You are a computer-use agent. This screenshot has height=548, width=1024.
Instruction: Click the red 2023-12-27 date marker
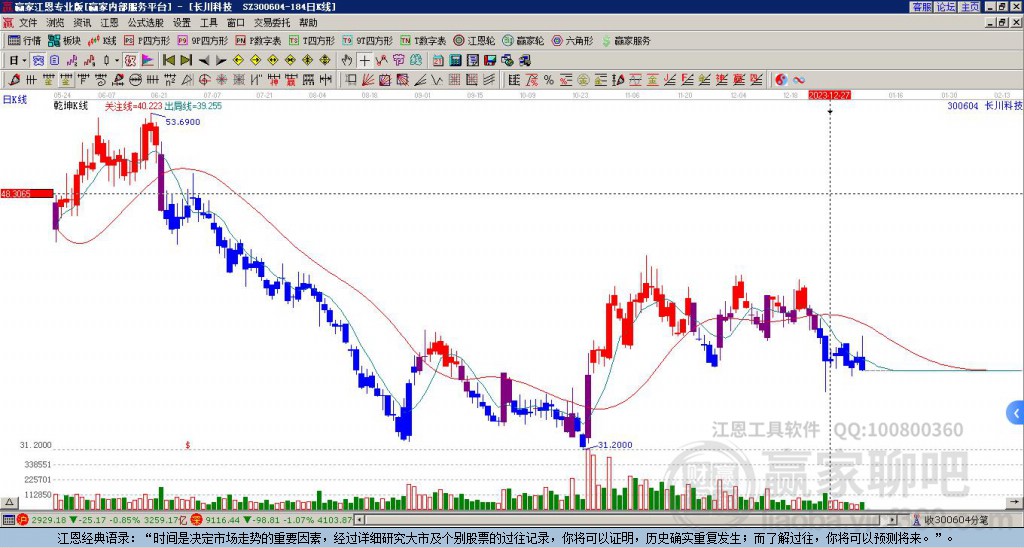pos(829,95)
